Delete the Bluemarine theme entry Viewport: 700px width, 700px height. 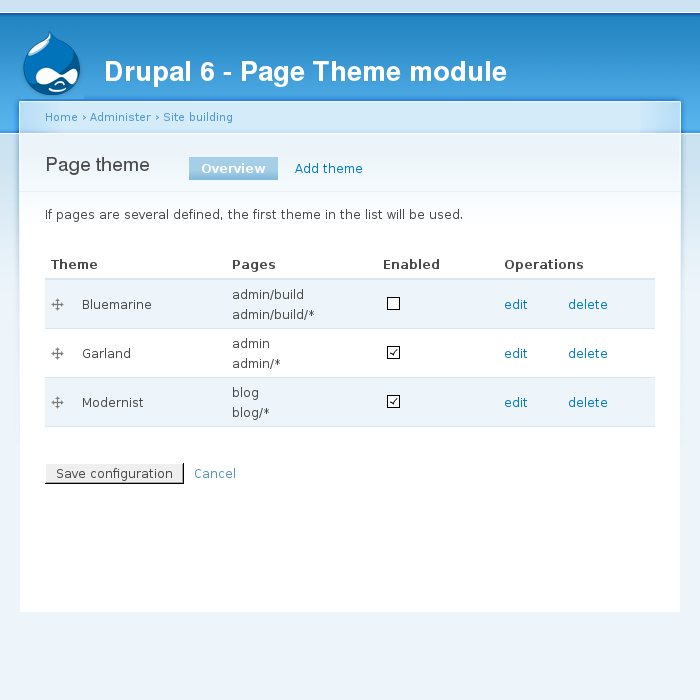588,304
